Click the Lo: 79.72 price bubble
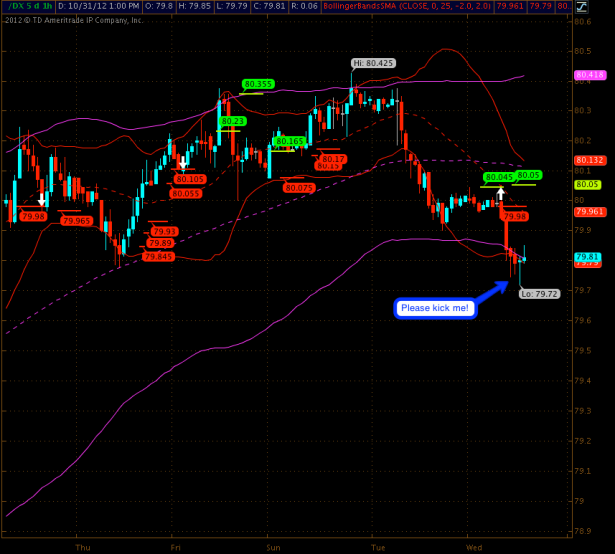This screenshot has width=615, height=554. pyautogui.click(x=540, y=293)
